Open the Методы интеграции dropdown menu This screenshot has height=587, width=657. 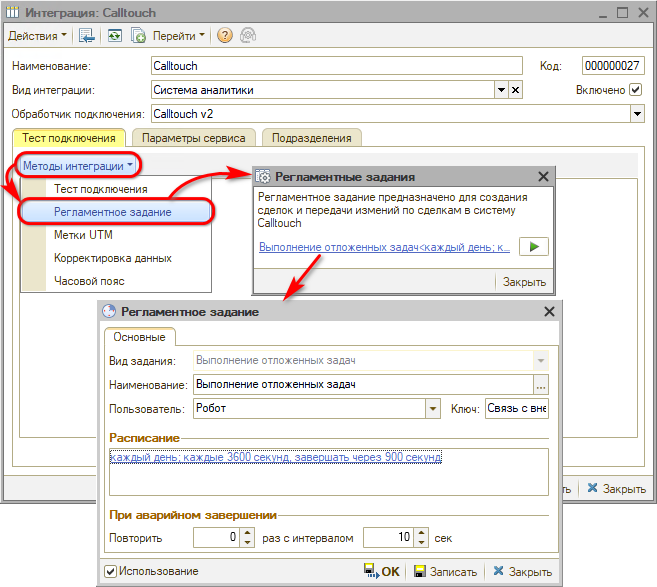coord(78,166)
